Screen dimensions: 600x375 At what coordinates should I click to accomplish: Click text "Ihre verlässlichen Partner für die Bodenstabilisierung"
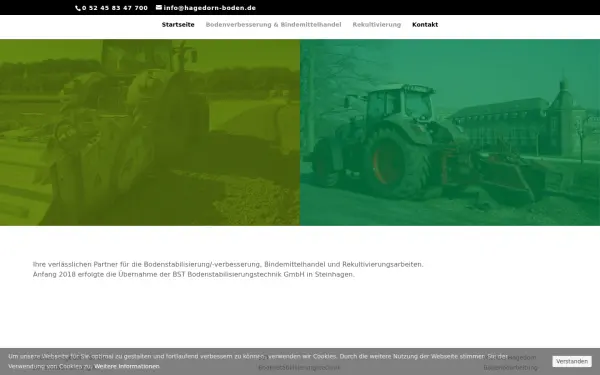coord(122,264)
